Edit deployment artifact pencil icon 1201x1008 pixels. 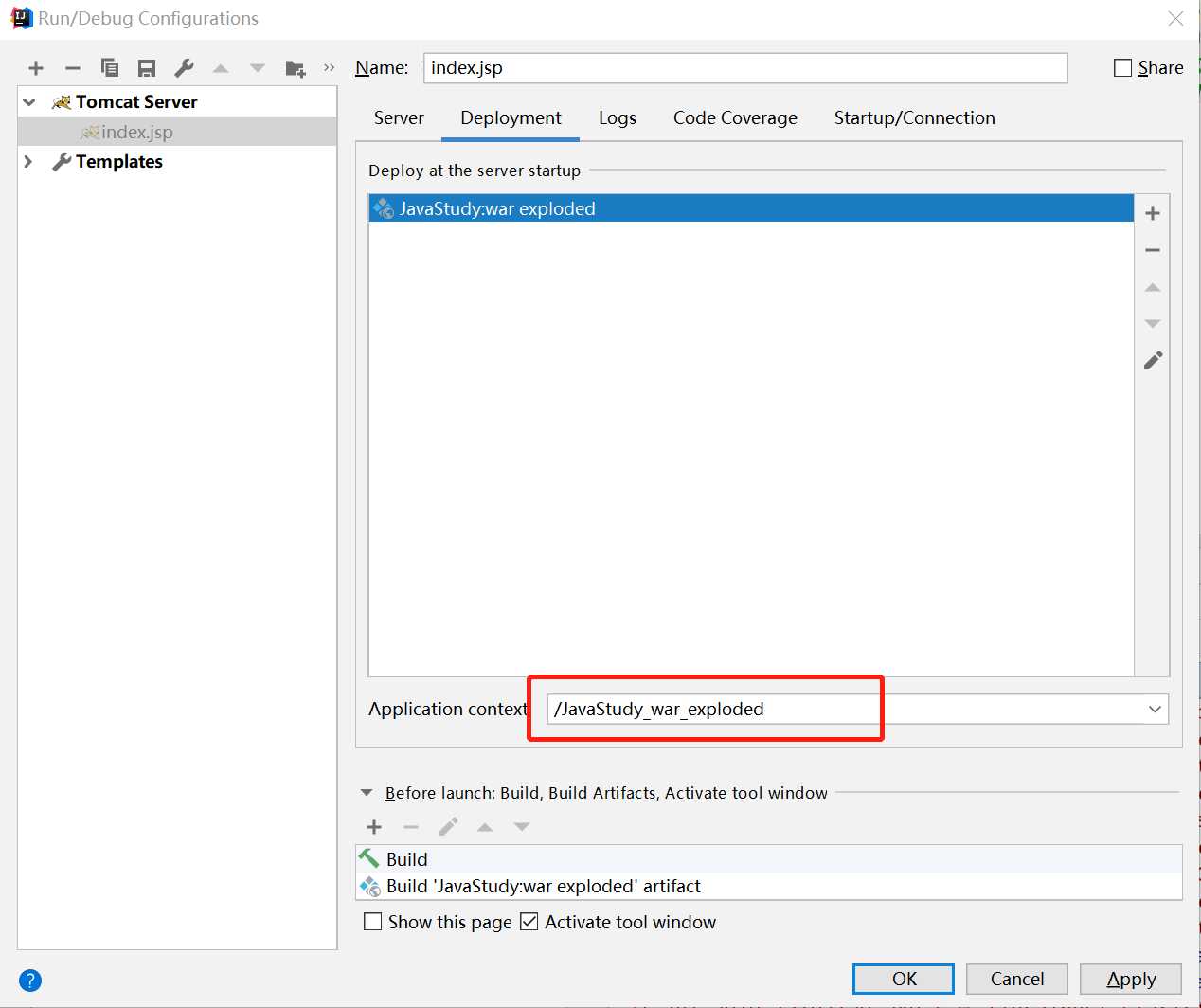(x=1153, y=361)
